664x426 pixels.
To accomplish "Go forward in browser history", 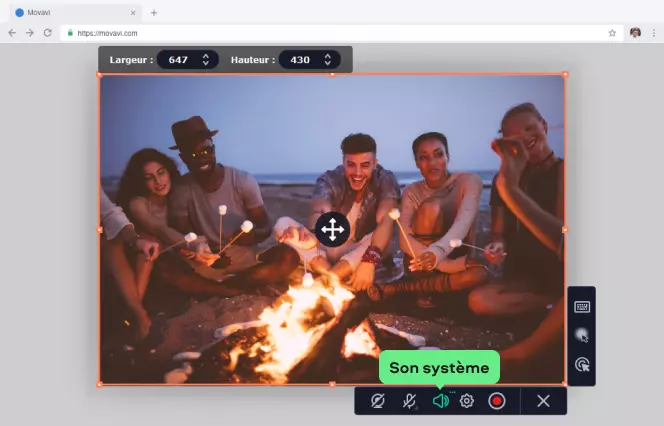I will pos(30,33).
